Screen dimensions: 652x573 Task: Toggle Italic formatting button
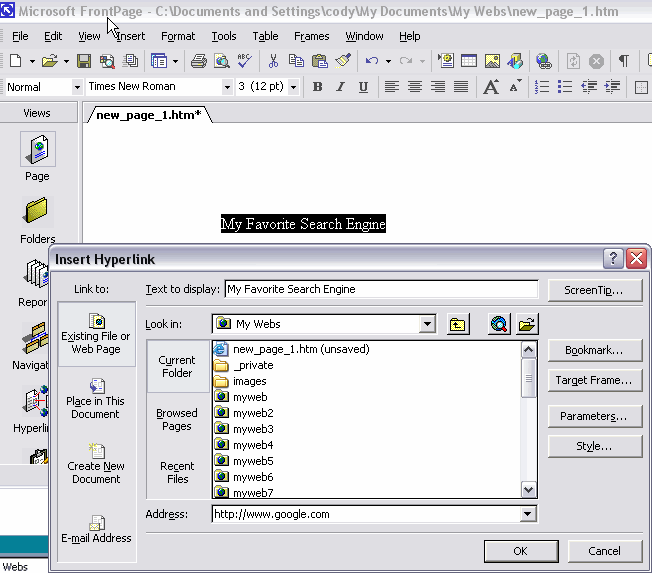tap(340, 87)
